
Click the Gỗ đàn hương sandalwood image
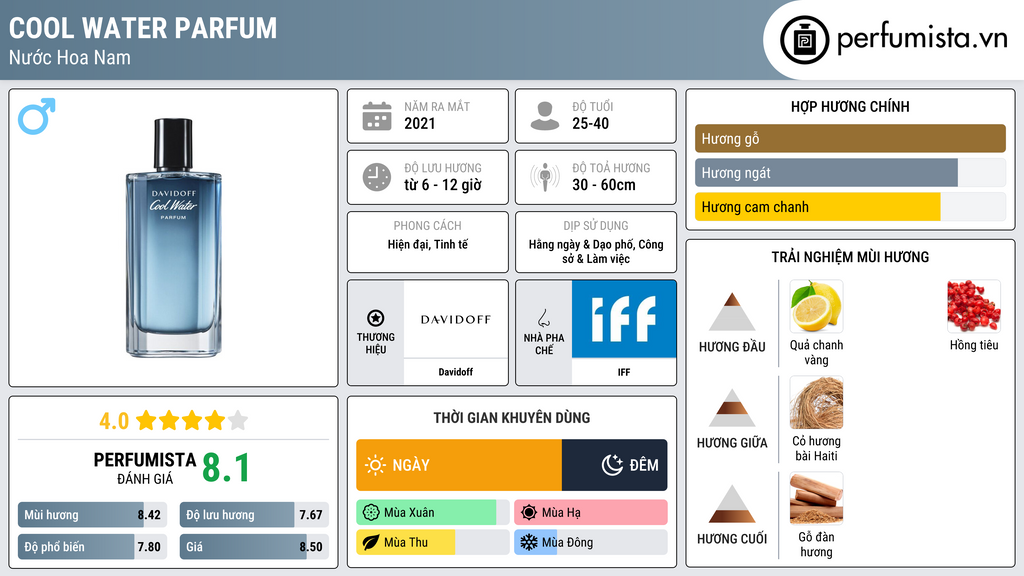click(x=816, y=498)
